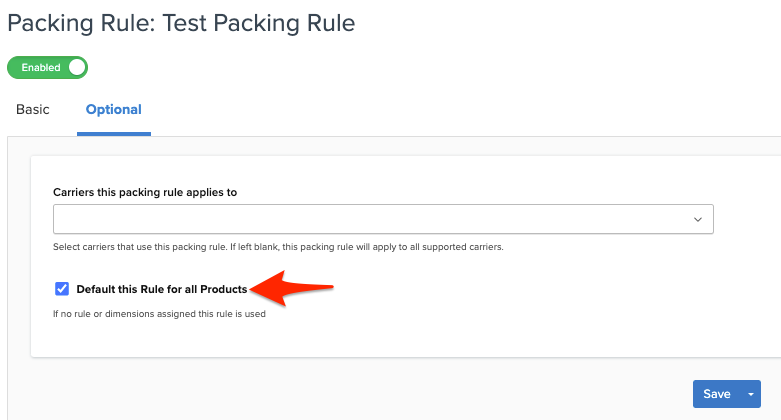781x420 pixels.
Task: Open the Carriers dropdown field
Action: coord(383,219)
